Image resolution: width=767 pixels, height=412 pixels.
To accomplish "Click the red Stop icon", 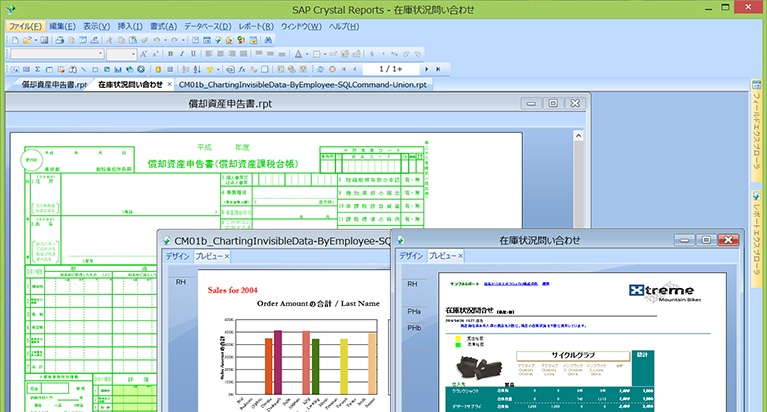I will pyautogui.click(x=332, y=69).
